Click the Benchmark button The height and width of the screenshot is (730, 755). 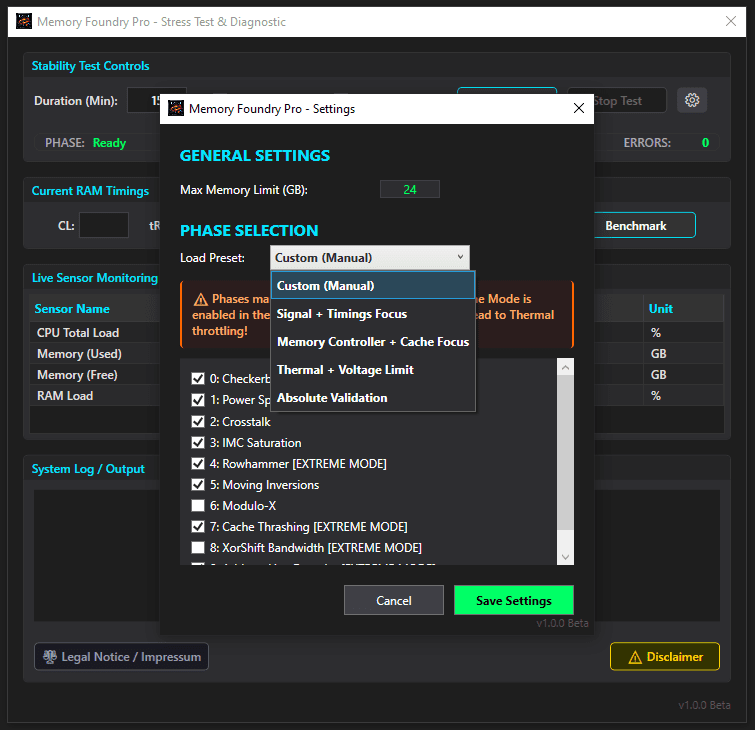pyautogui.click(x=643, y=225)
